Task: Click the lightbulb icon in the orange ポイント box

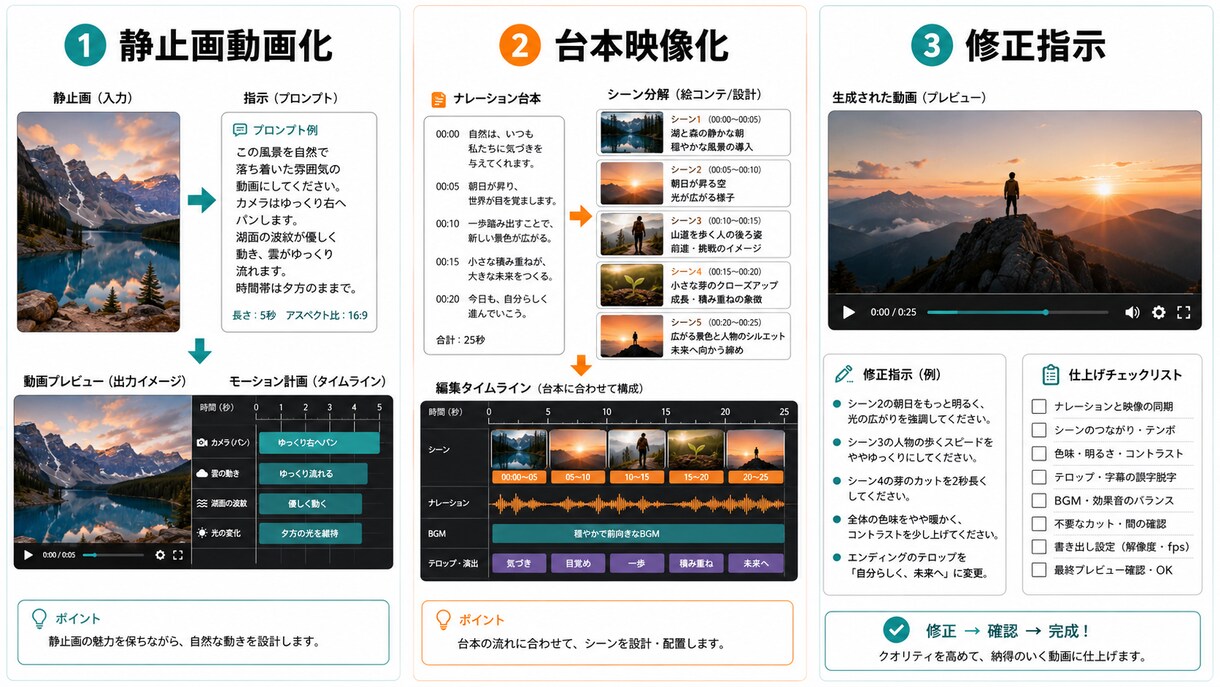Action: [x=443, y=619]
